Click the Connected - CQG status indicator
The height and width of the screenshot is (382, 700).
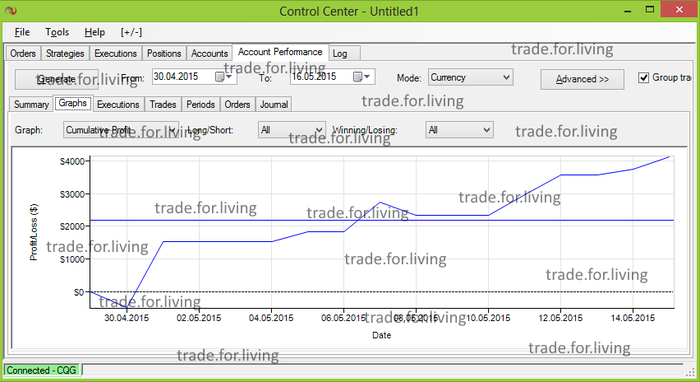click(41, 370)
